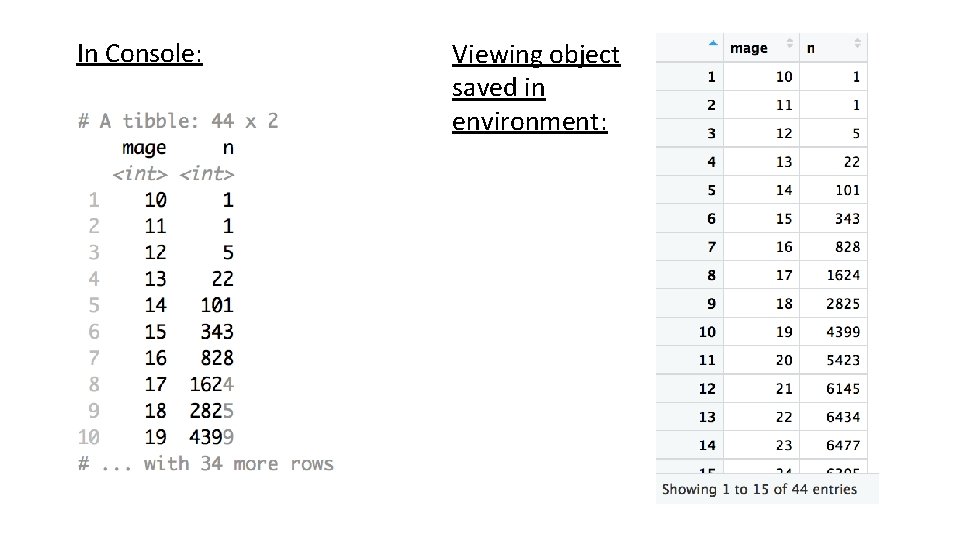Viewport: 960px width, 540px height.
Task: Click the sort arrows in n column header
Action: click(x=857, y=45)
